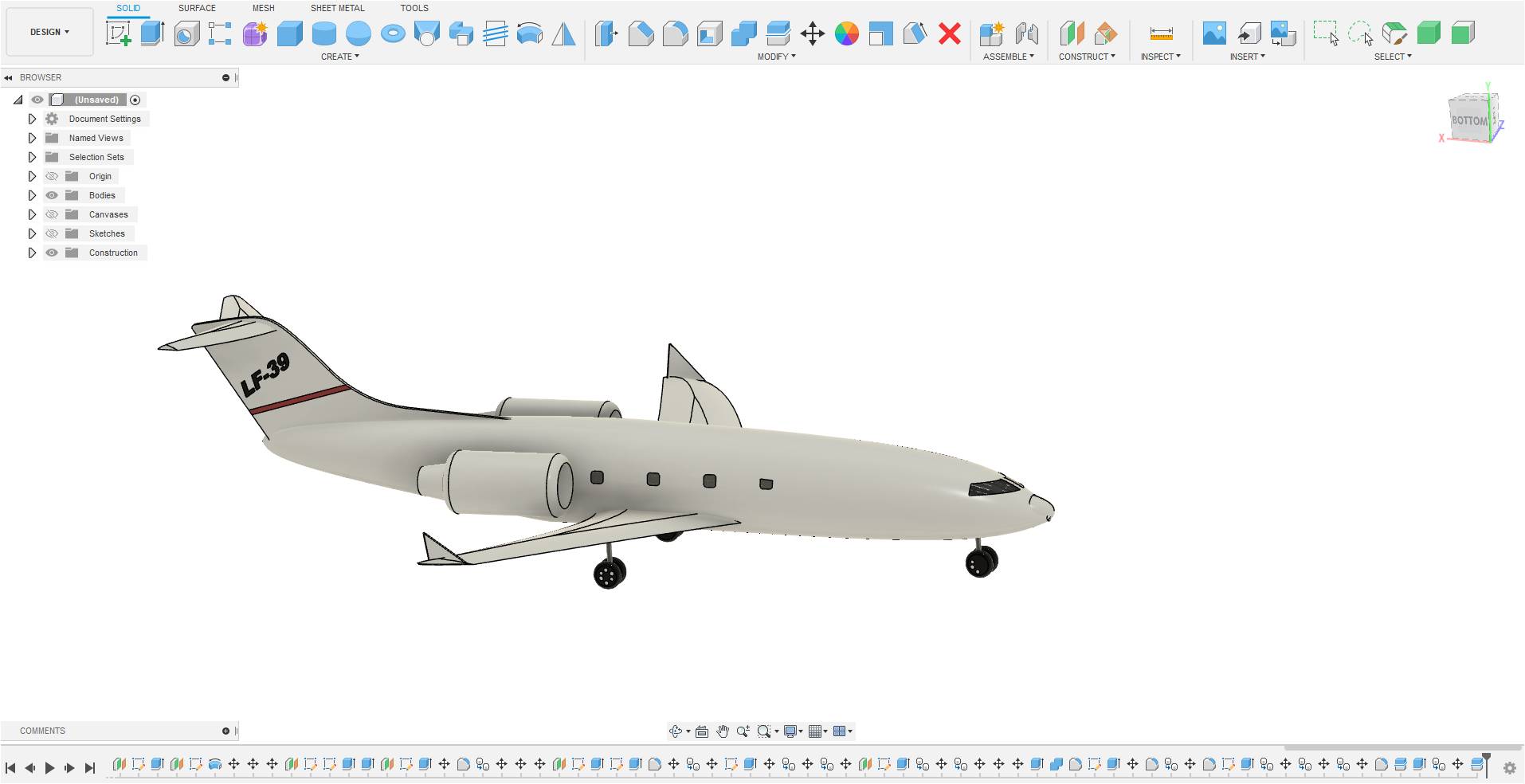
Task: Click the red X Delete tool
Action: pyautogui.click(x=949, y=33)
